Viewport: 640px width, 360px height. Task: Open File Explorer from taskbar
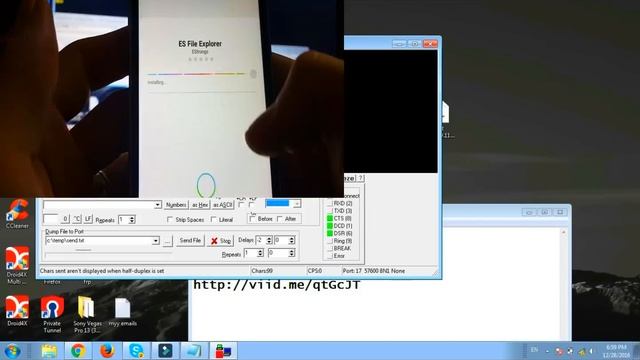pyautogui.click(x=49, y=351)
